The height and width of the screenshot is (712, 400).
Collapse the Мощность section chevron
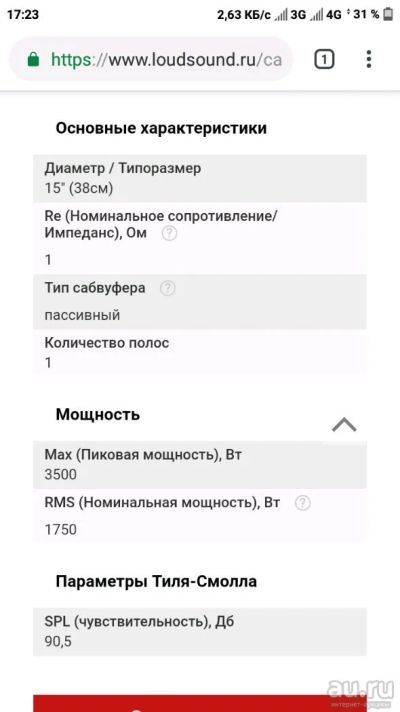344,425
